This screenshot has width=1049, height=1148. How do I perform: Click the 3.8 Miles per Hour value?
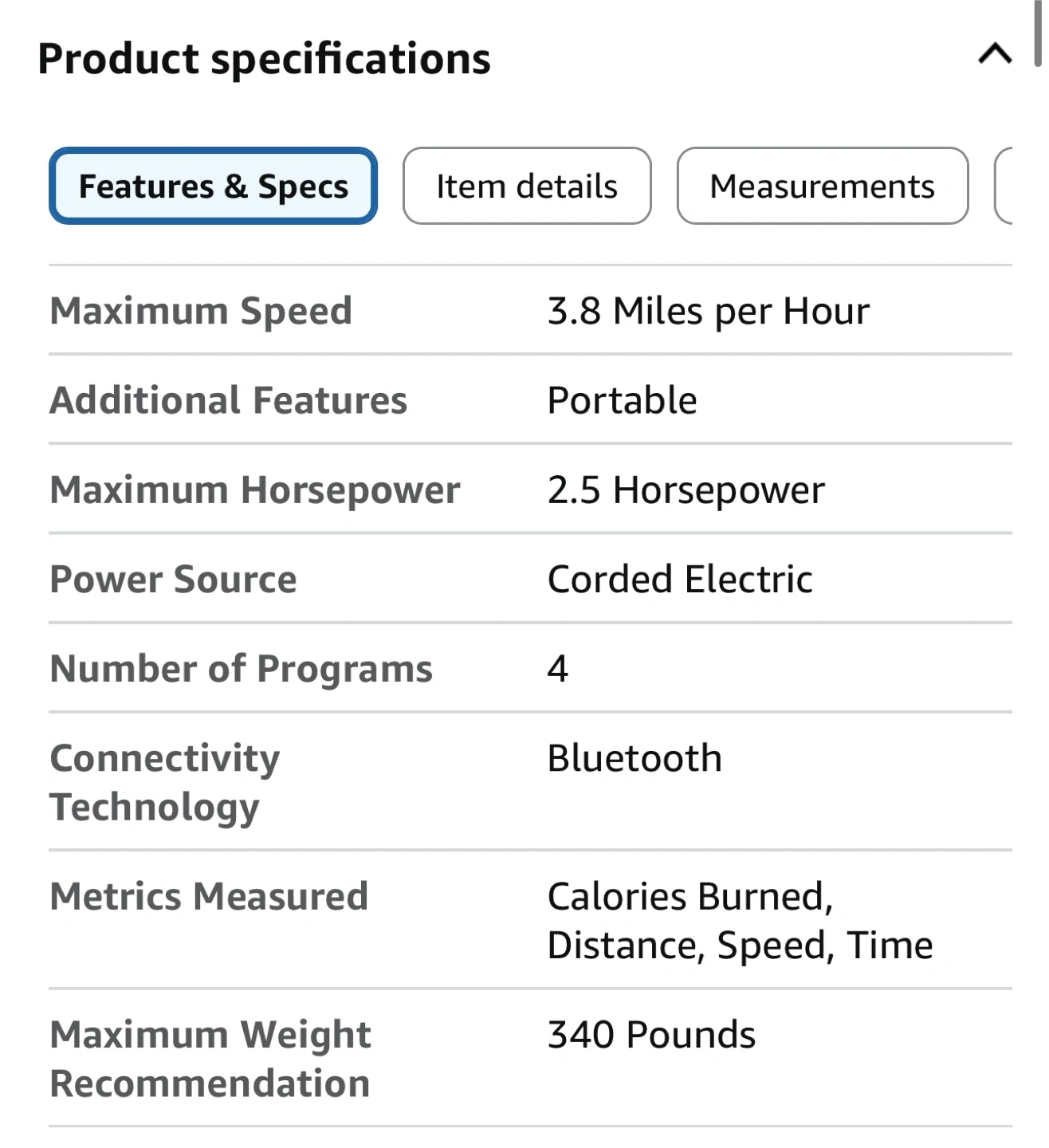point(708,310)
